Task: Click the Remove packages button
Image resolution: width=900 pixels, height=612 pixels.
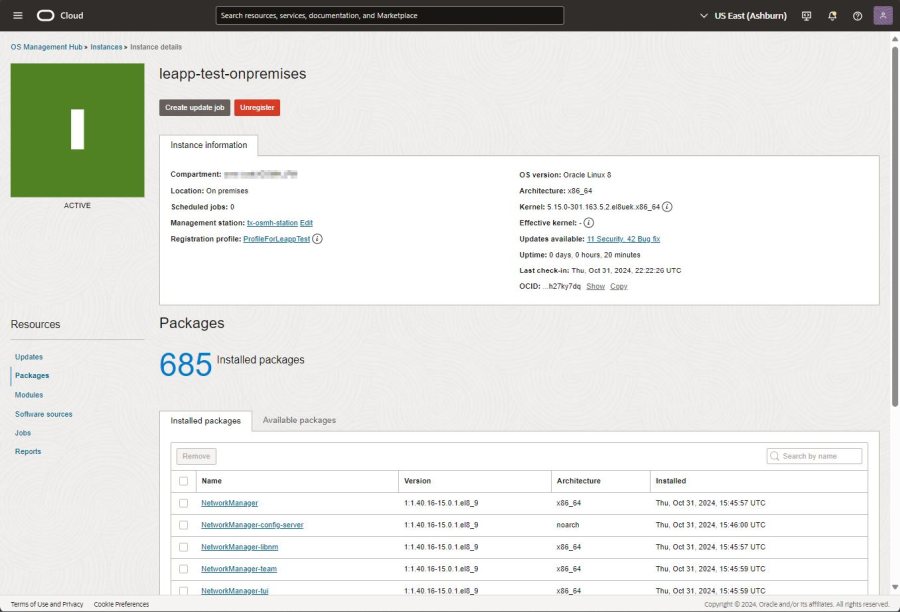Action: pos(196,456)
